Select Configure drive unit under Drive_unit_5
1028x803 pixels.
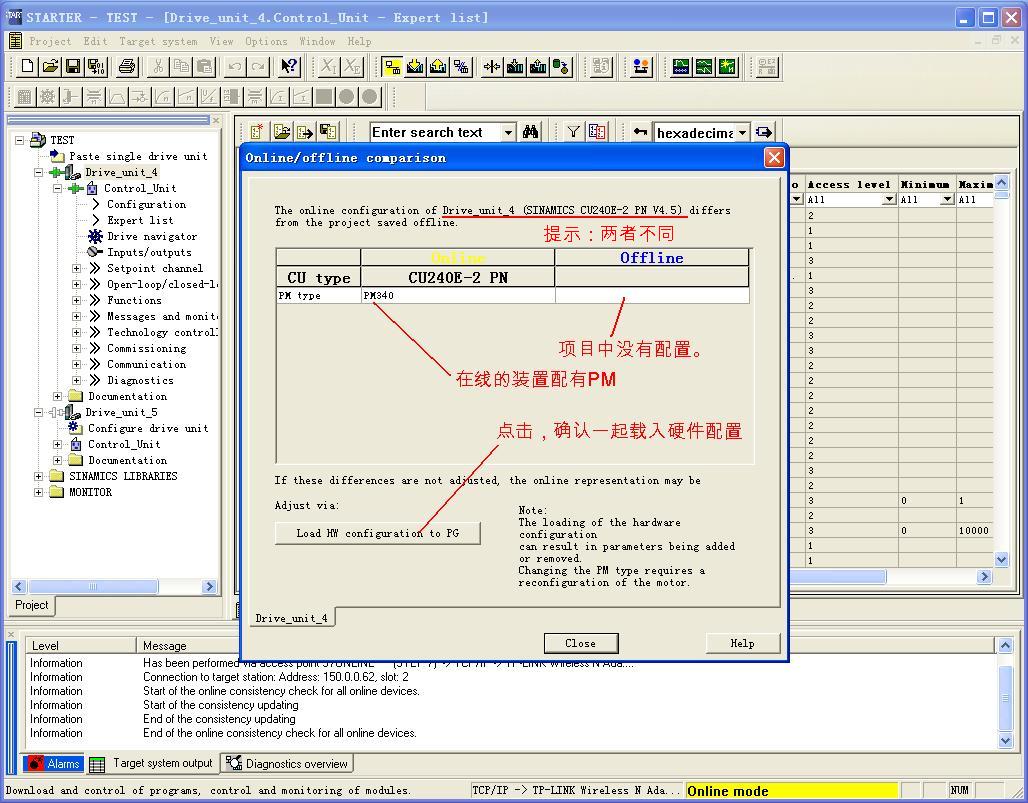pyautogui.click(x=148, y=428)
